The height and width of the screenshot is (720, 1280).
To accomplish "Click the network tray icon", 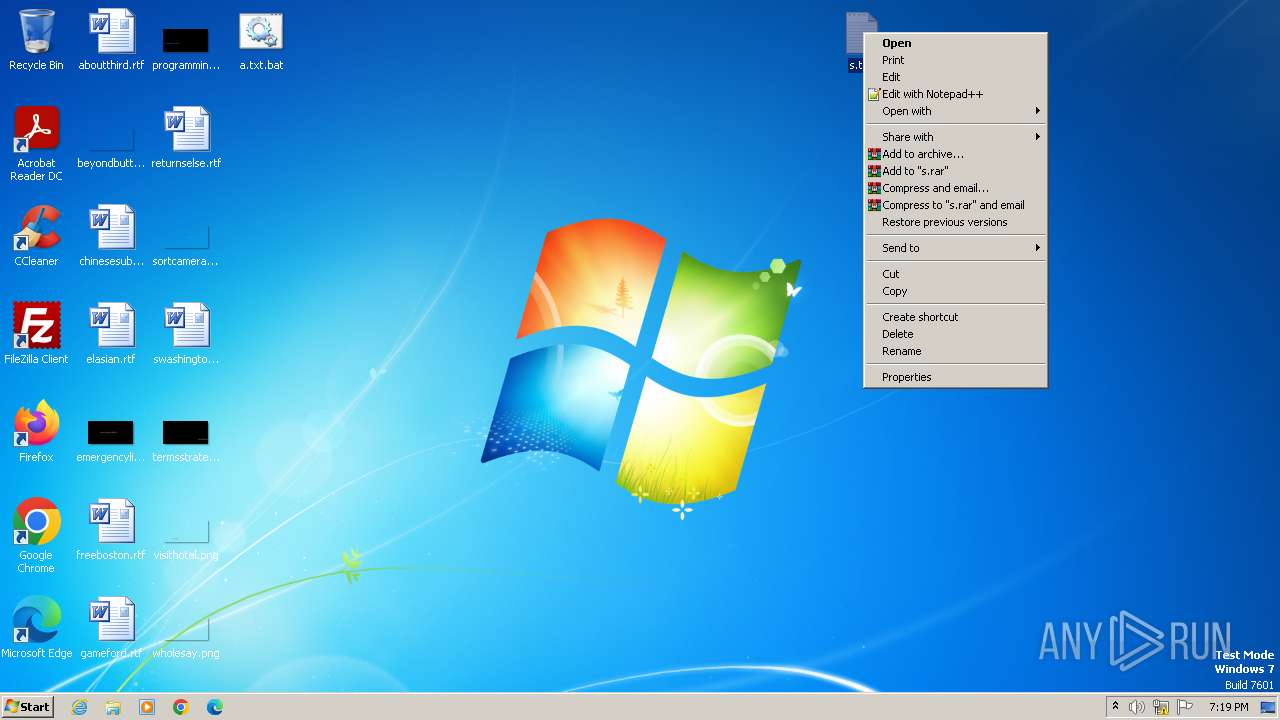I will pyautogui.click(x=1161, y=707).
